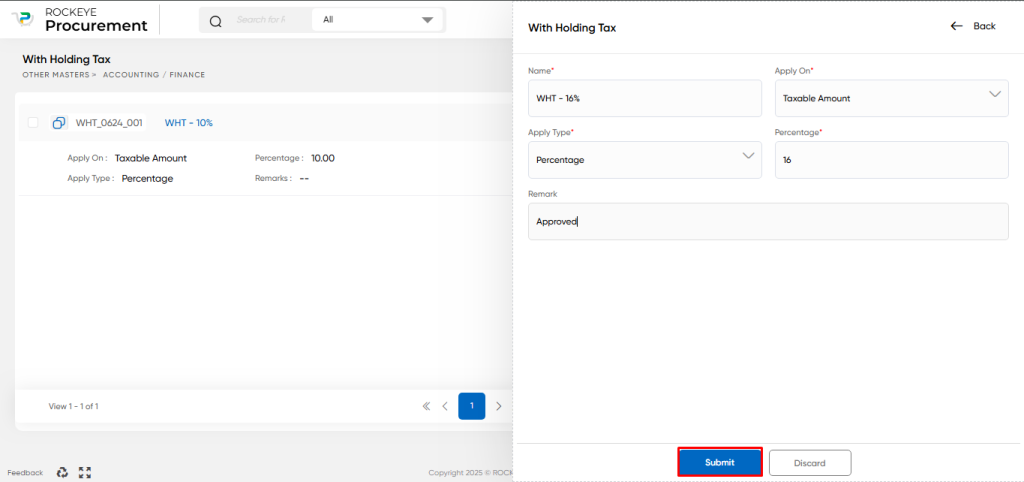Discard the With Holding Tax form
The image size is (1024, 482).
point(810,462)
